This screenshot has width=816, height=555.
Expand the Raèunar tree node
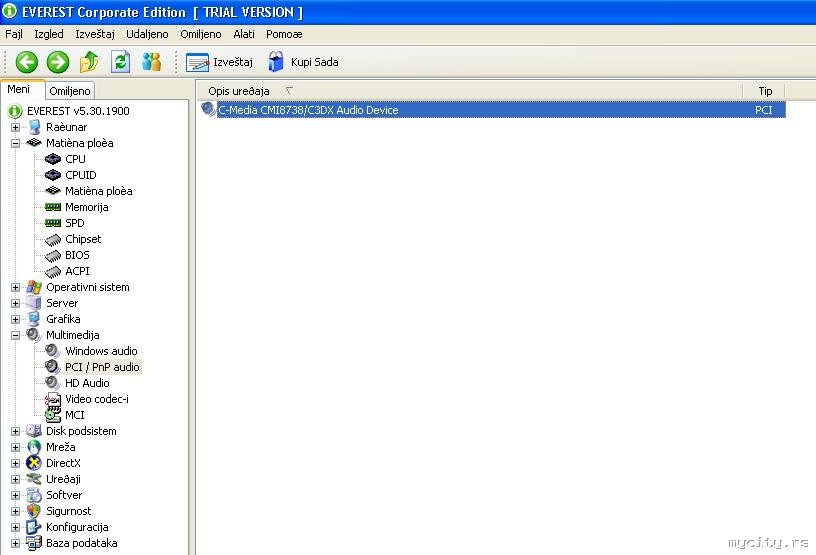(16, 127)
